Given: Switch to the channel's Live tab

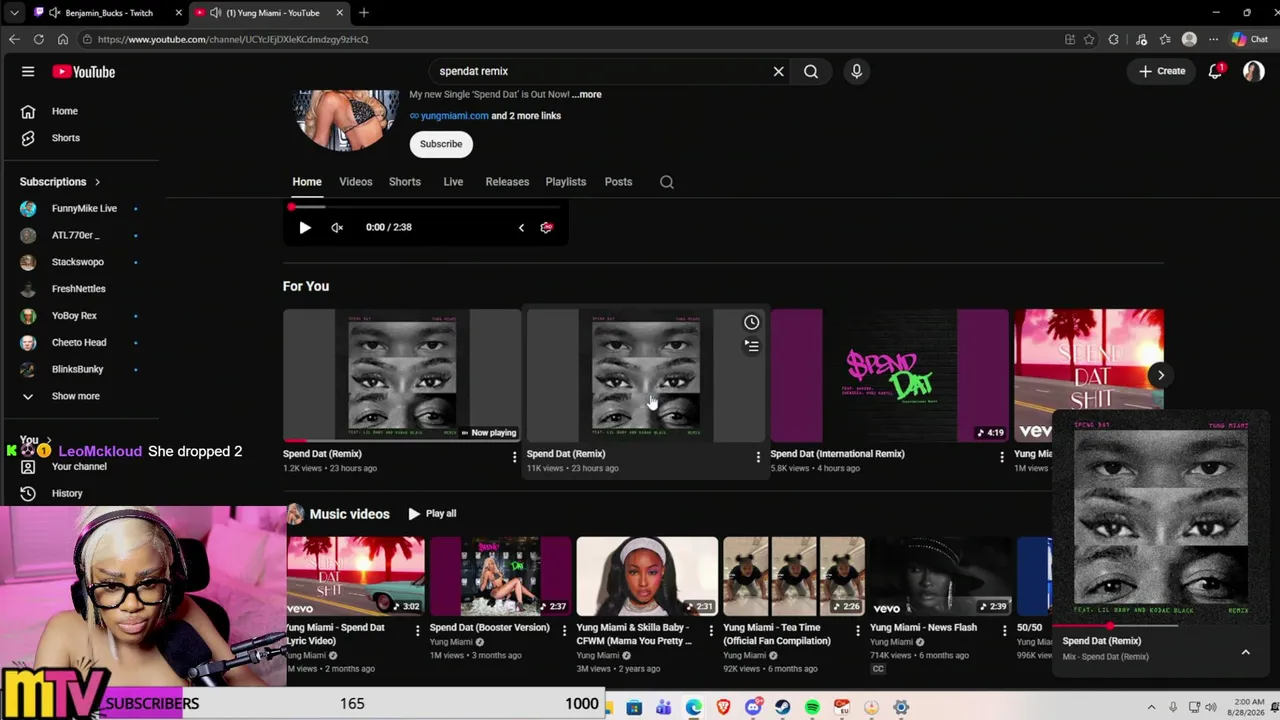Looking at the screenshot, I should click(453, 182).
